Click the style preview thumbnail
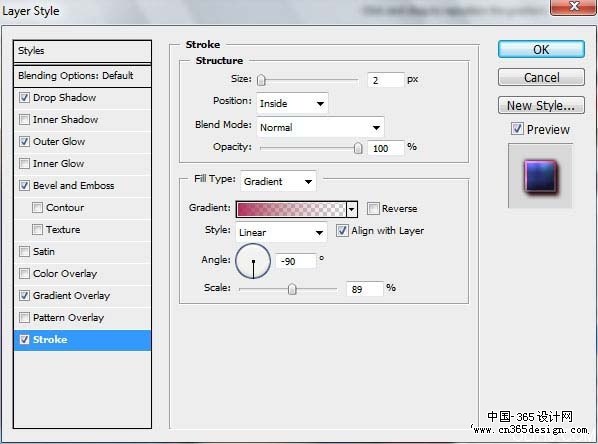 click(540, 176)
